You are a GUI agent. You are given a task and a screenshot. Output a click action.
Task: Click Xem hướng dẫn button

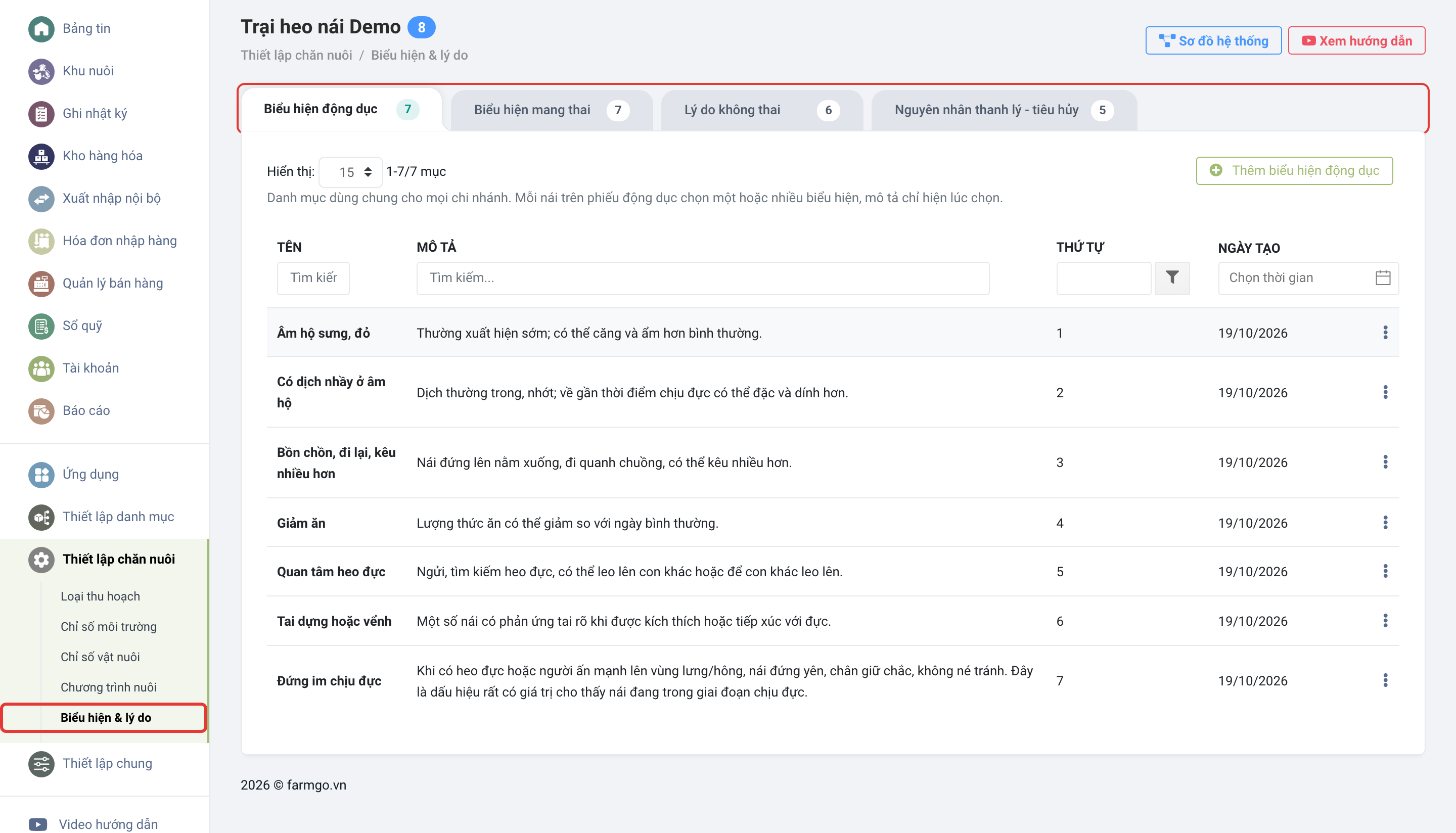[1356, 40]
